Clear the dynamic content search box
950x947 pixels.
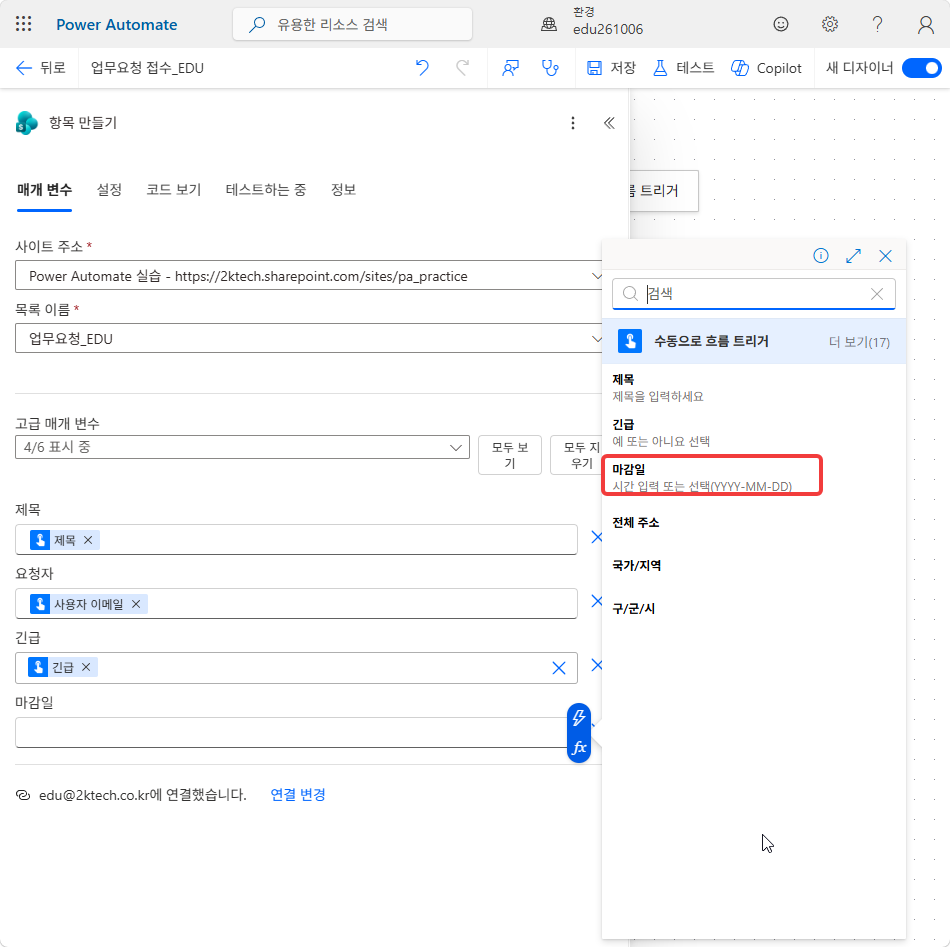tap(877, 294)
